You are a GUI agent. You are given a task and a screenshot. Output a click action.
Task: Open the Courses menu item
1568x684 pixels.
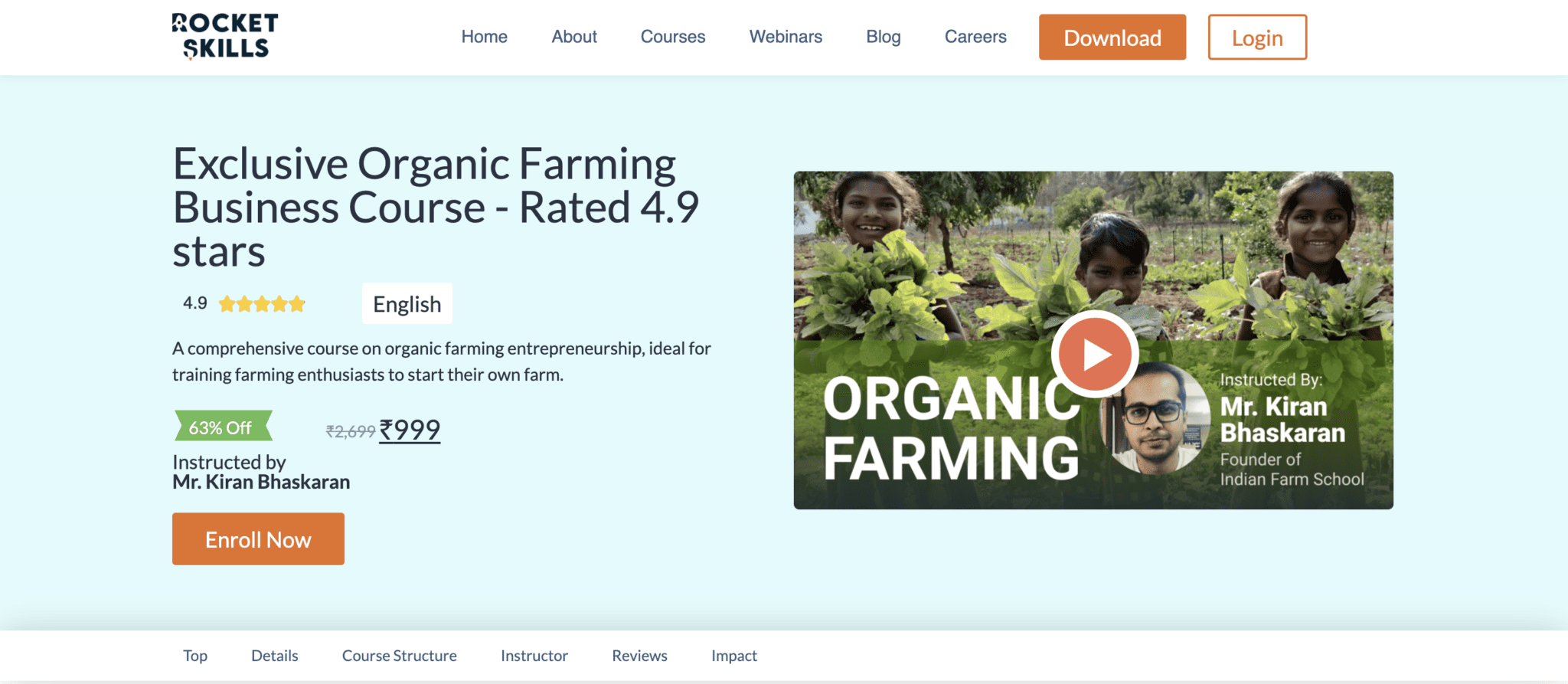click(x=673, y=37)
